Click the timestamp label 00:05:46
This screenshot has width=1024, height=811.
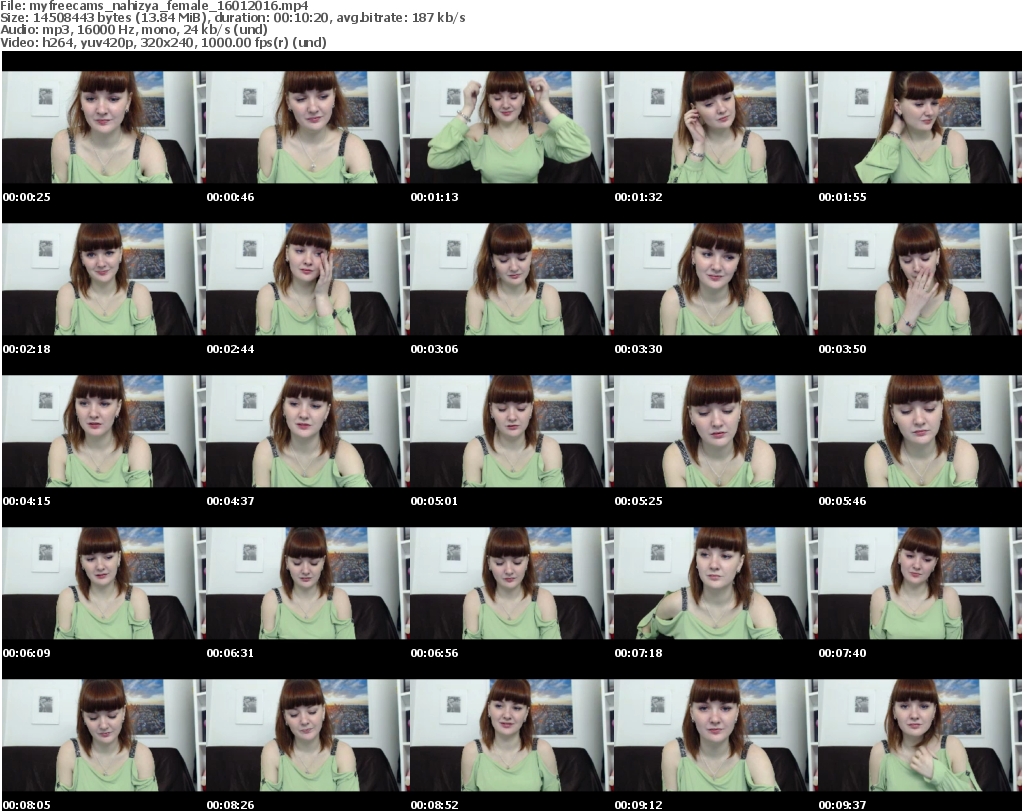click(x=842, y=501)
